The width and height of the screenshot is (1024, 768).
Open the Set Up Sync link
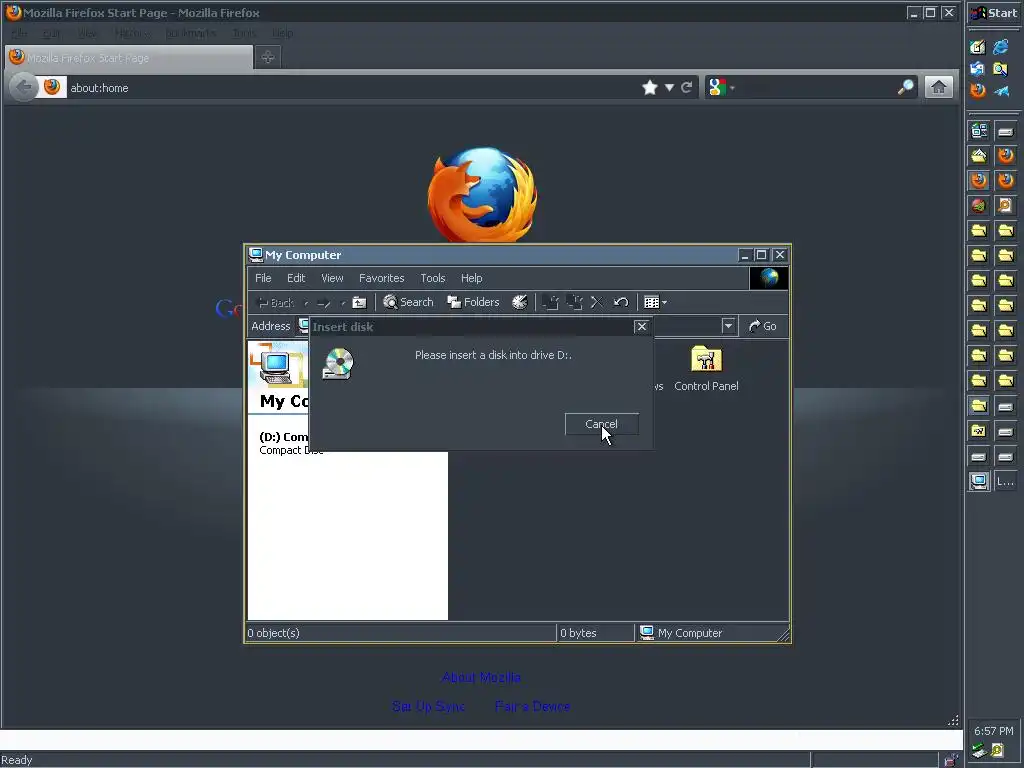coord(428,706)
